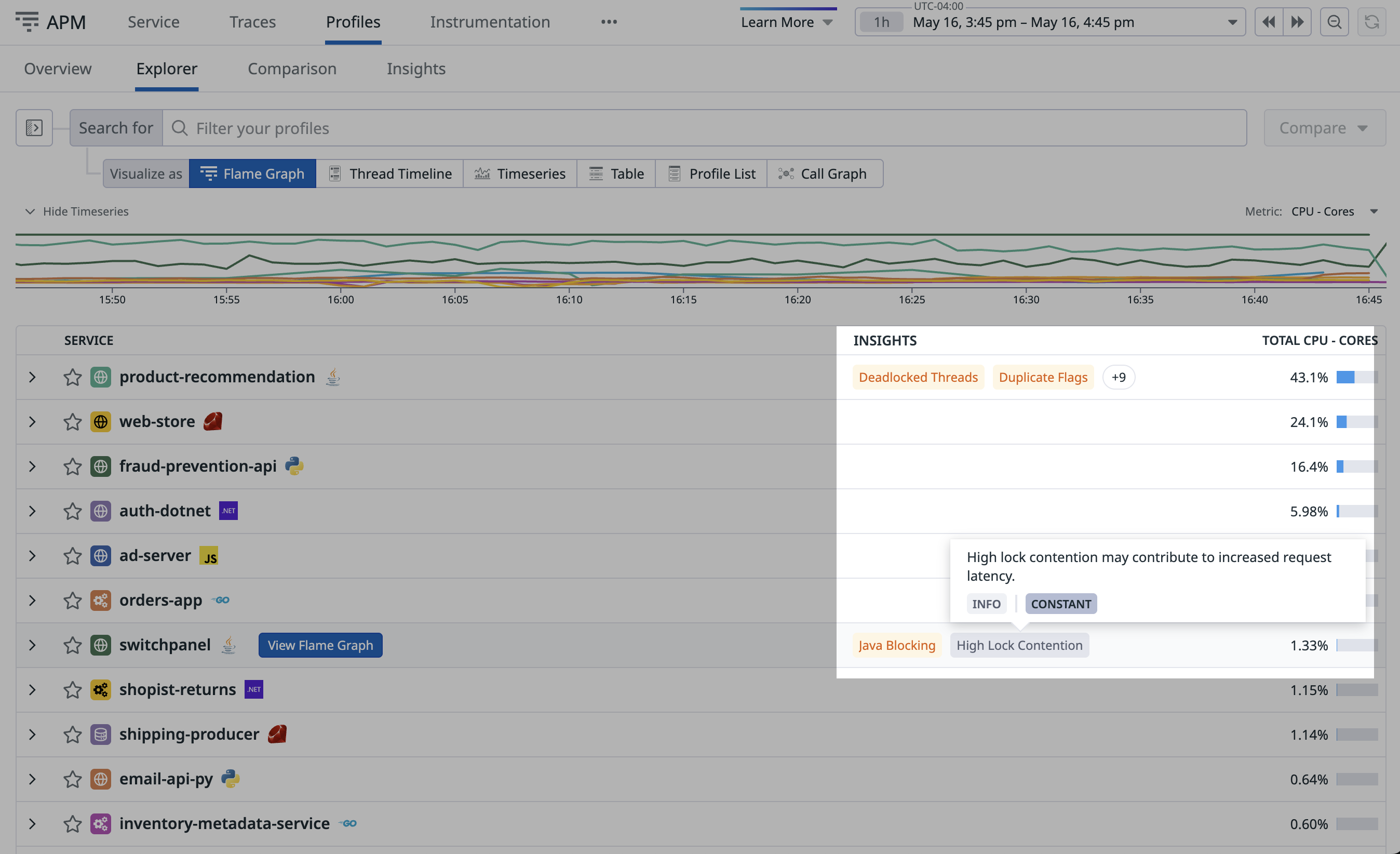
Task: Click the web-store service globe icon
Action: 101,422
